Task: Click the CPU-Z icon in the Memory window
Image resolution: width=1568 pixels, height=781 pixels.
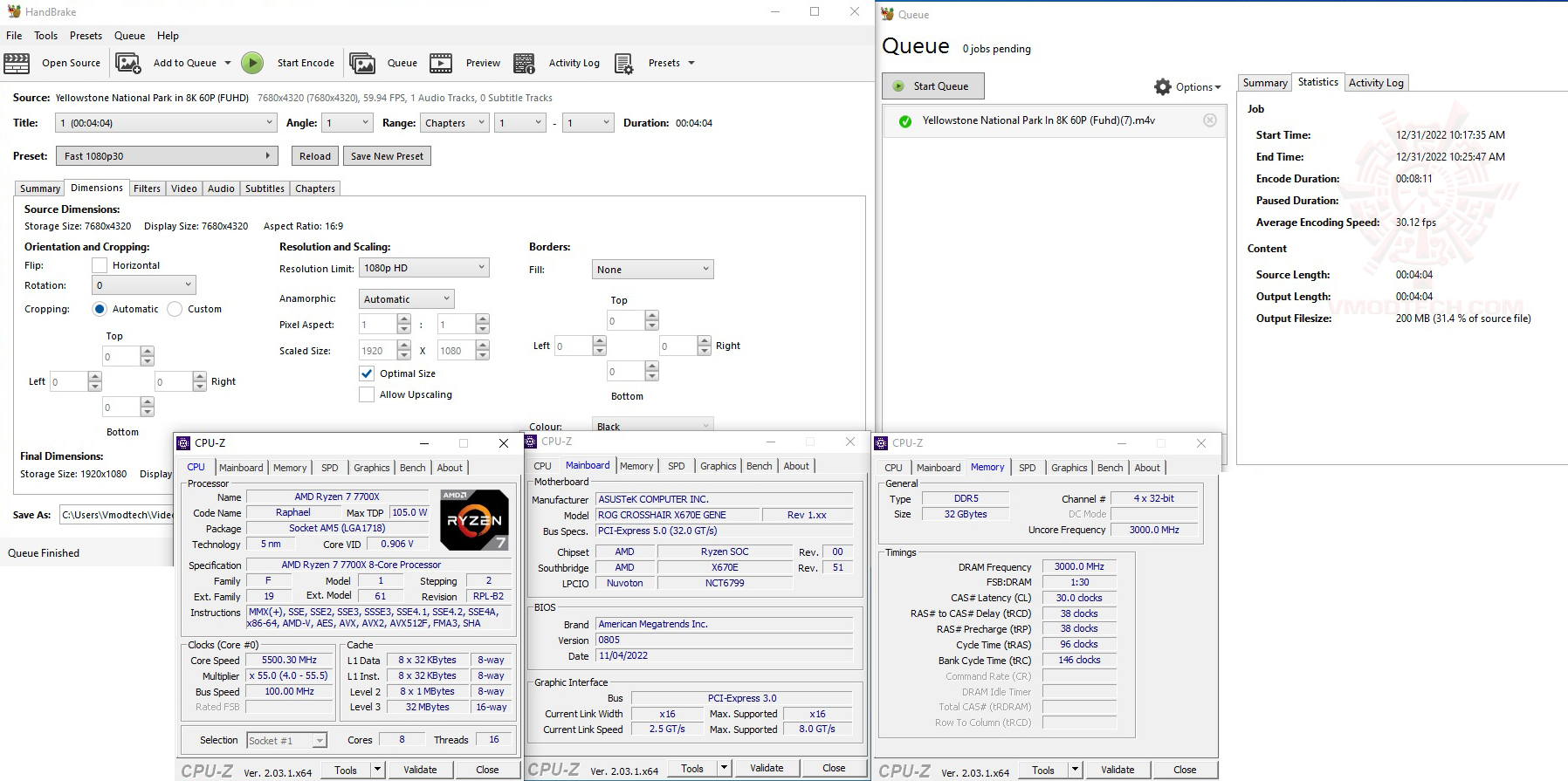Action: point(882,443)
